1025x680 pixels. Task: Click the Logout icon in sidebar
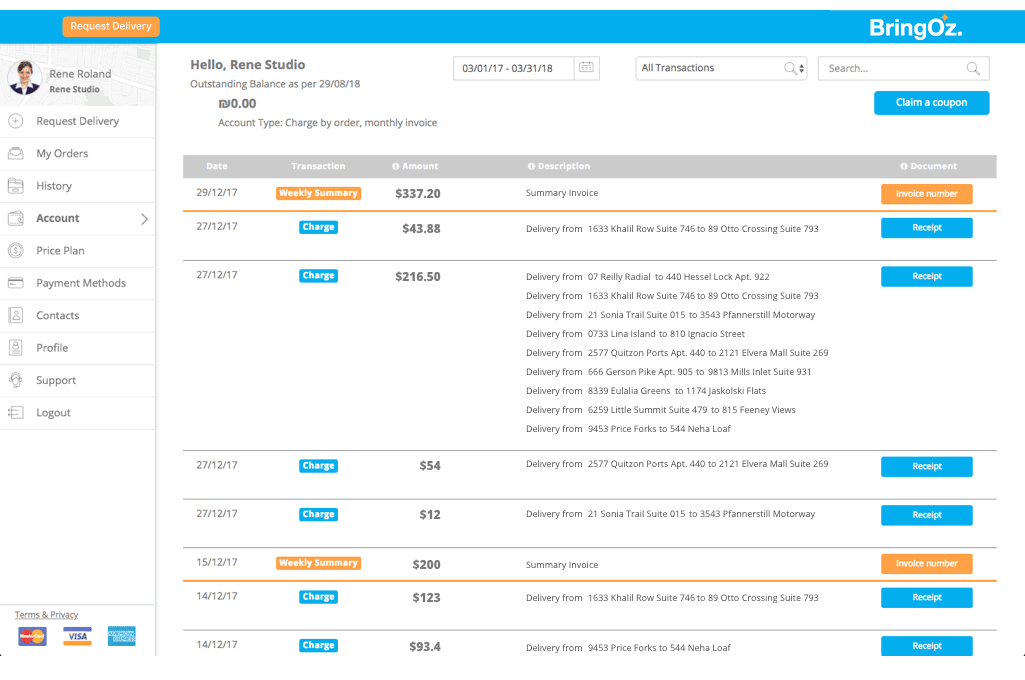16,413
